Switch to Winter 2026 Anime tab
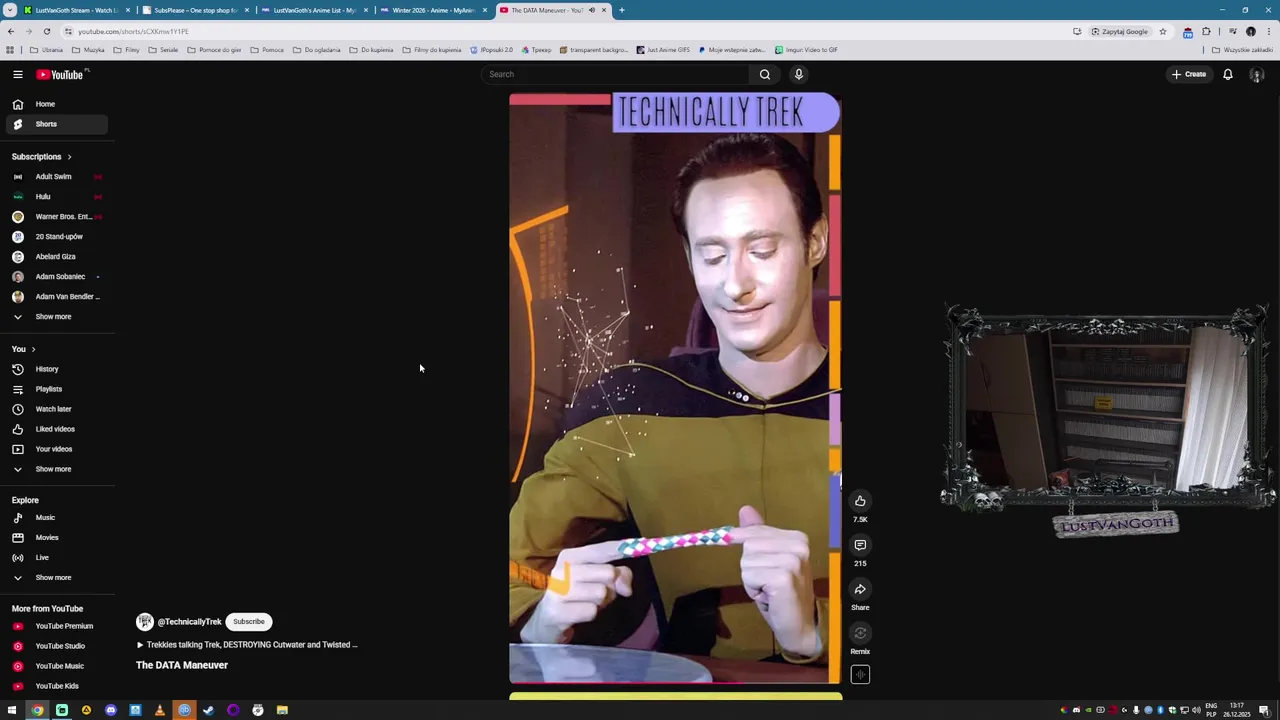The height and width of the screenshot is (720, 1280). click(432, 10)
